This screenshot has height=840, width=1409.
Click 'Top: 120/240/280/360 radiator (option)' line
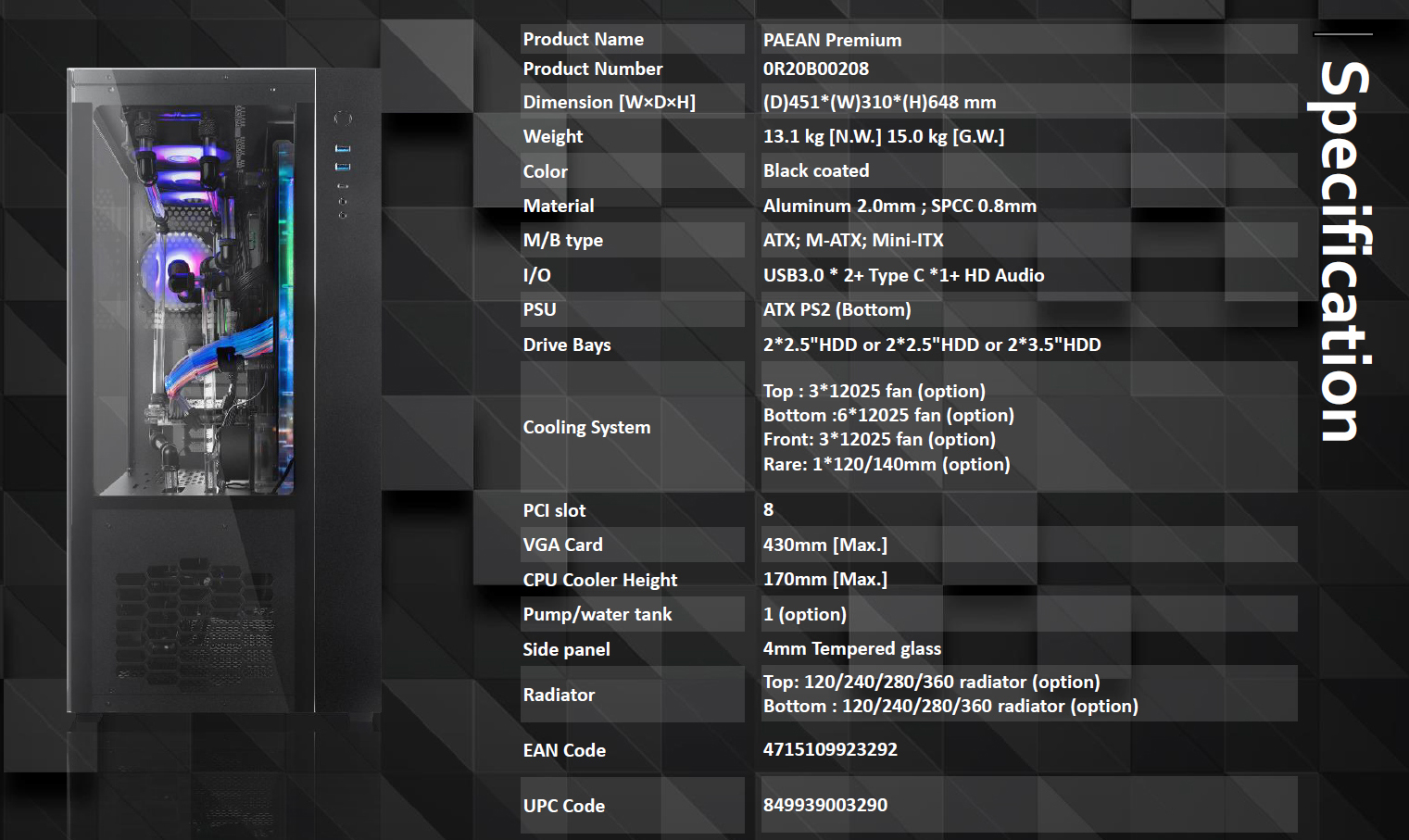coord(932,682)
